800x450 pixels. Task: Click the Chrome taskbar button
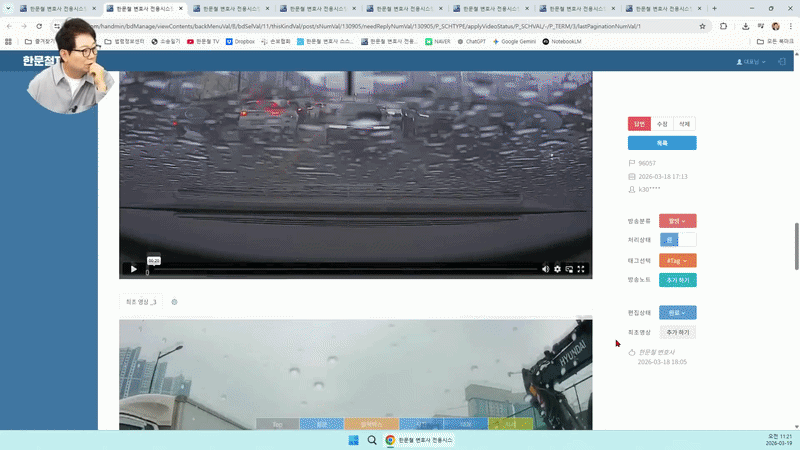coord(419,440)
